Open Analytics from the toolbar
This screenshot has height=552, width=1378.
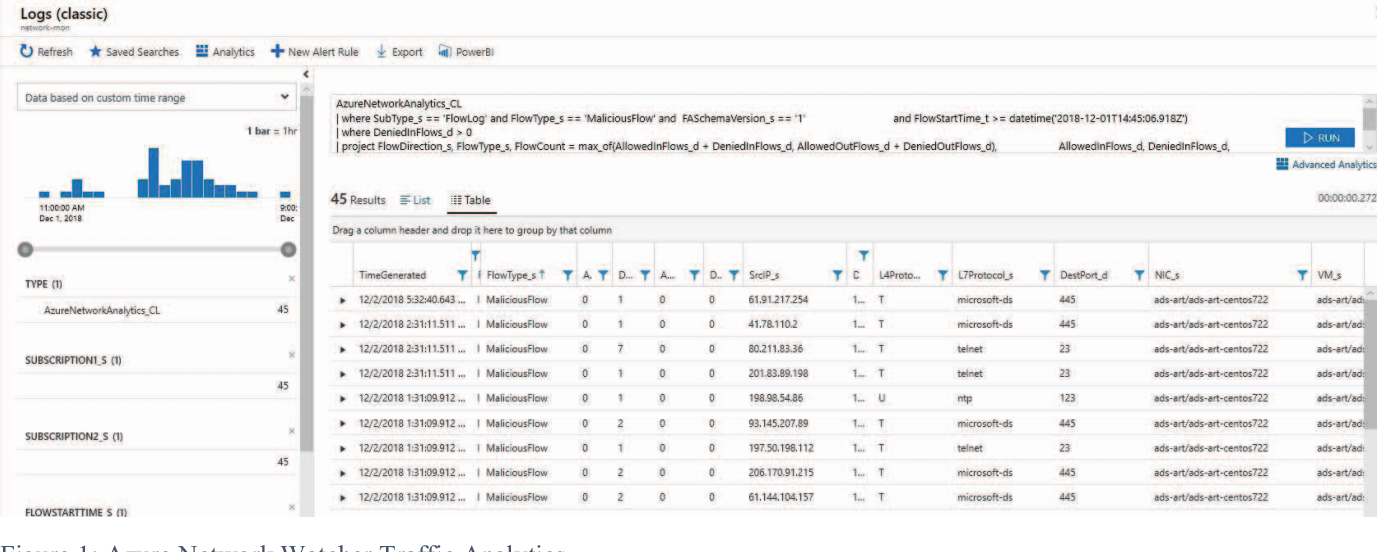[x=226, y=52]
